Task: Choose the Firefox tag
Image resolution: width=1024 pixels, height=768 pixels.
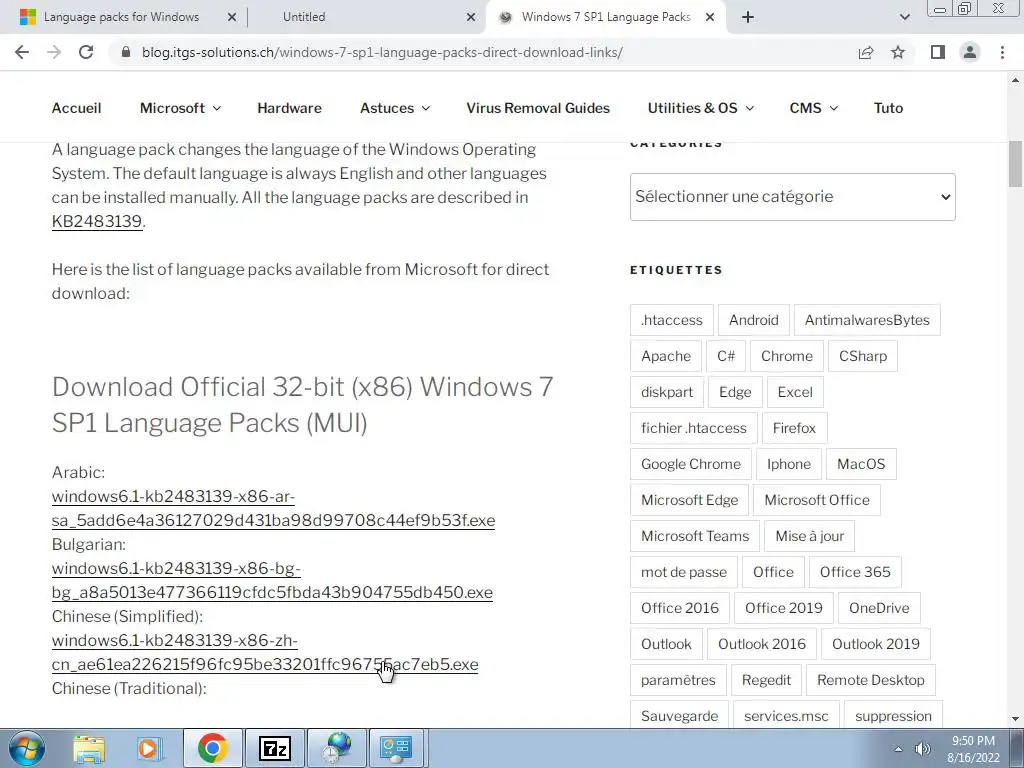Action: point(794,428)
